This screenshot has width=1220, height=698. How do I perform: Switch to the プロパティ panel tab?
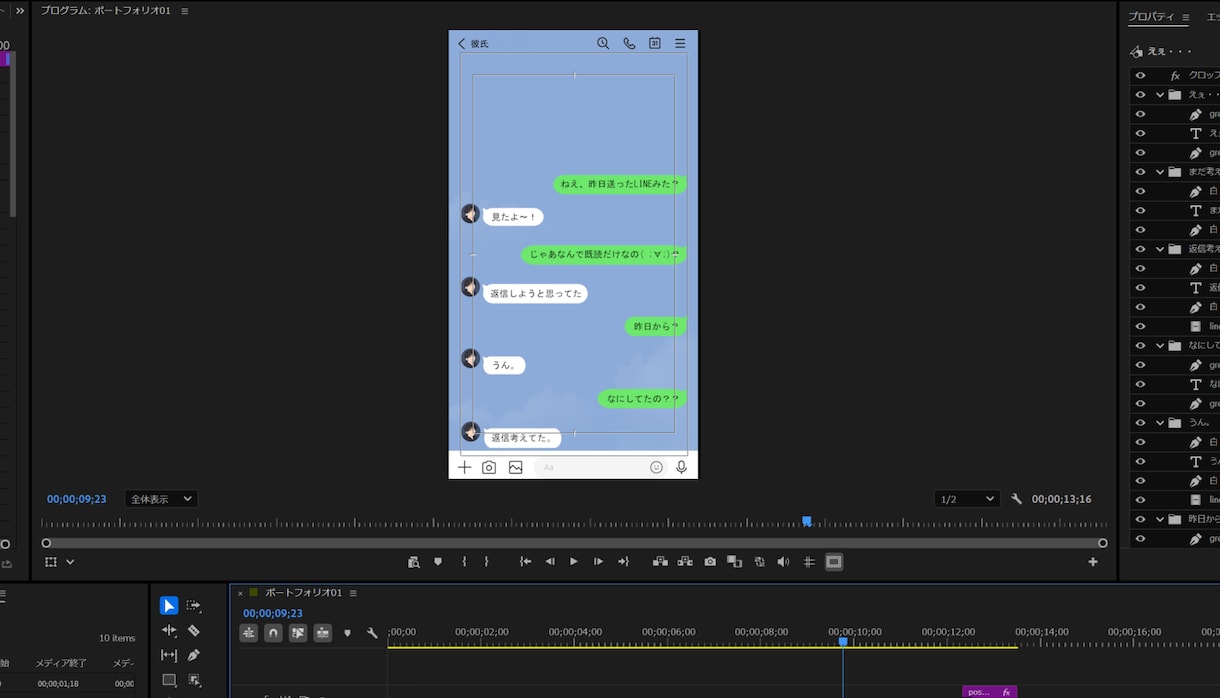pos(1151,17)
